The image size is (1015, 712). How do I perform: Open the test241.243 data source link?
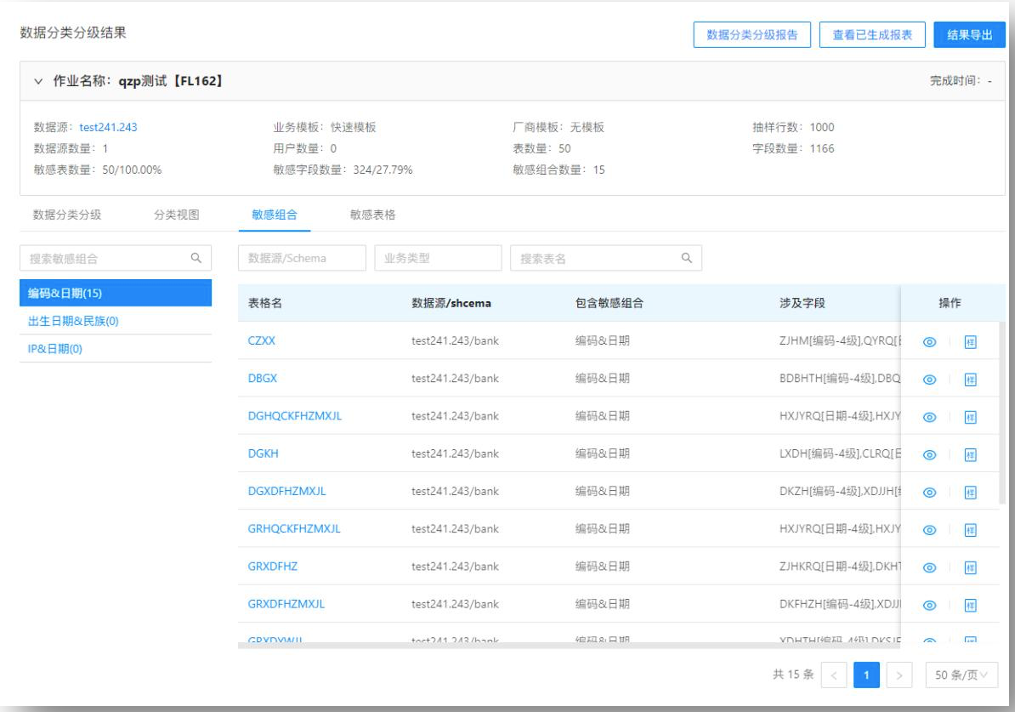106,127
